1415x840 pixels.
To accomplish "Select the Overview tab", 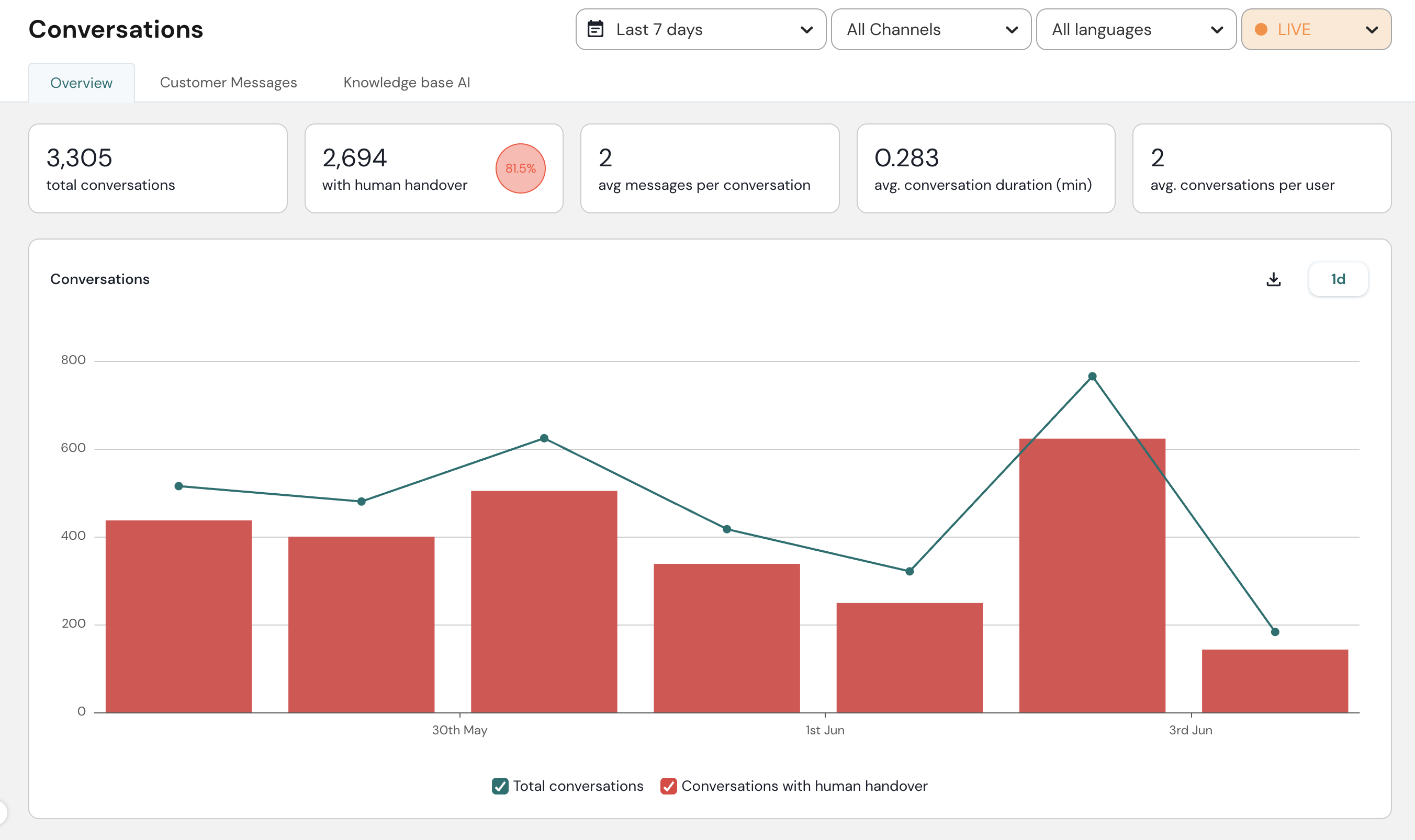I will (x=82, y=83).
